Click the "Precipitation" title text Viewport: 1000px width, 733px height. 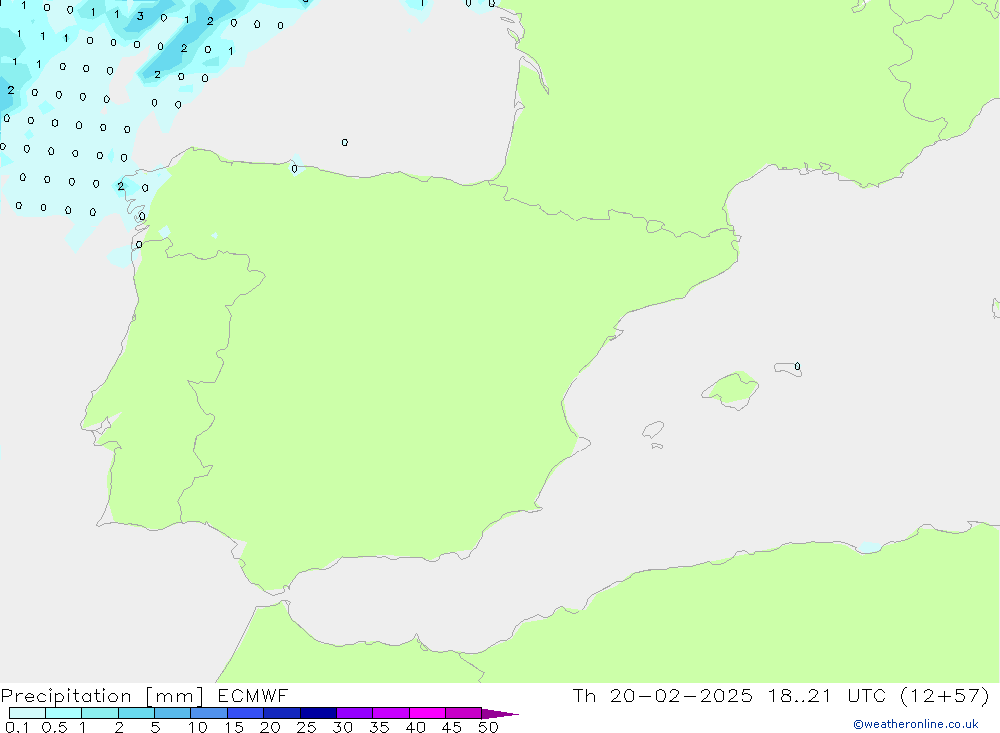click(x=66, y=696)
